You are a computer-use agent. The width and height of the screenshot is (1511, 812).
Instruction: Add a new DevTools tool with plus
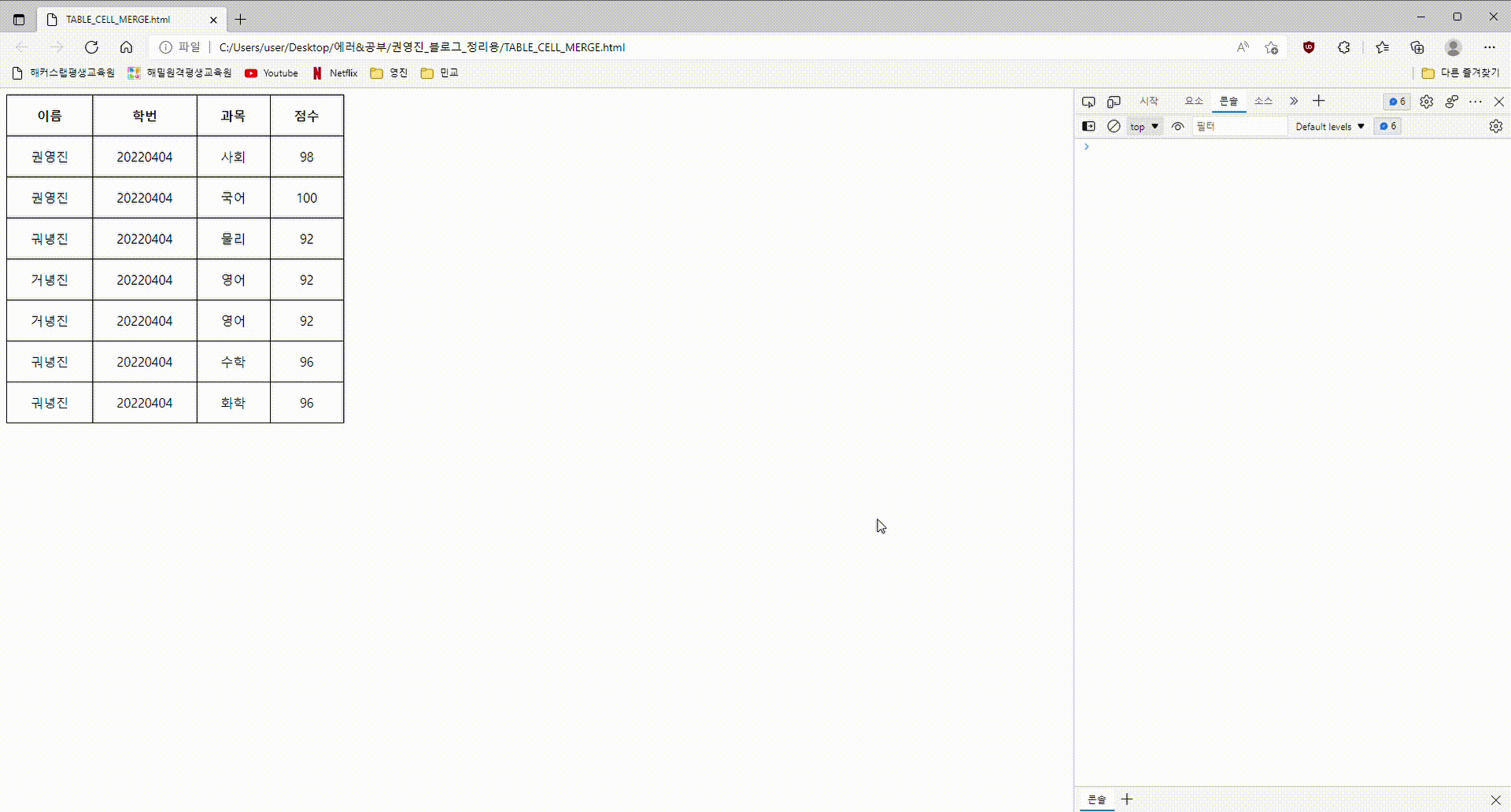[x=1319, y=101]
